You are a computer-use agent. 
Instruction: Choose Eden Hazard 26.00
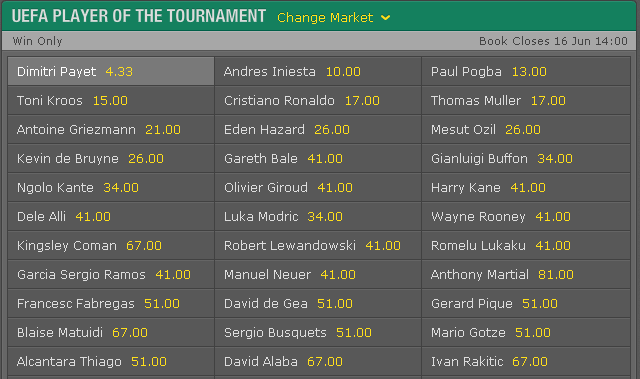[318, 129]
